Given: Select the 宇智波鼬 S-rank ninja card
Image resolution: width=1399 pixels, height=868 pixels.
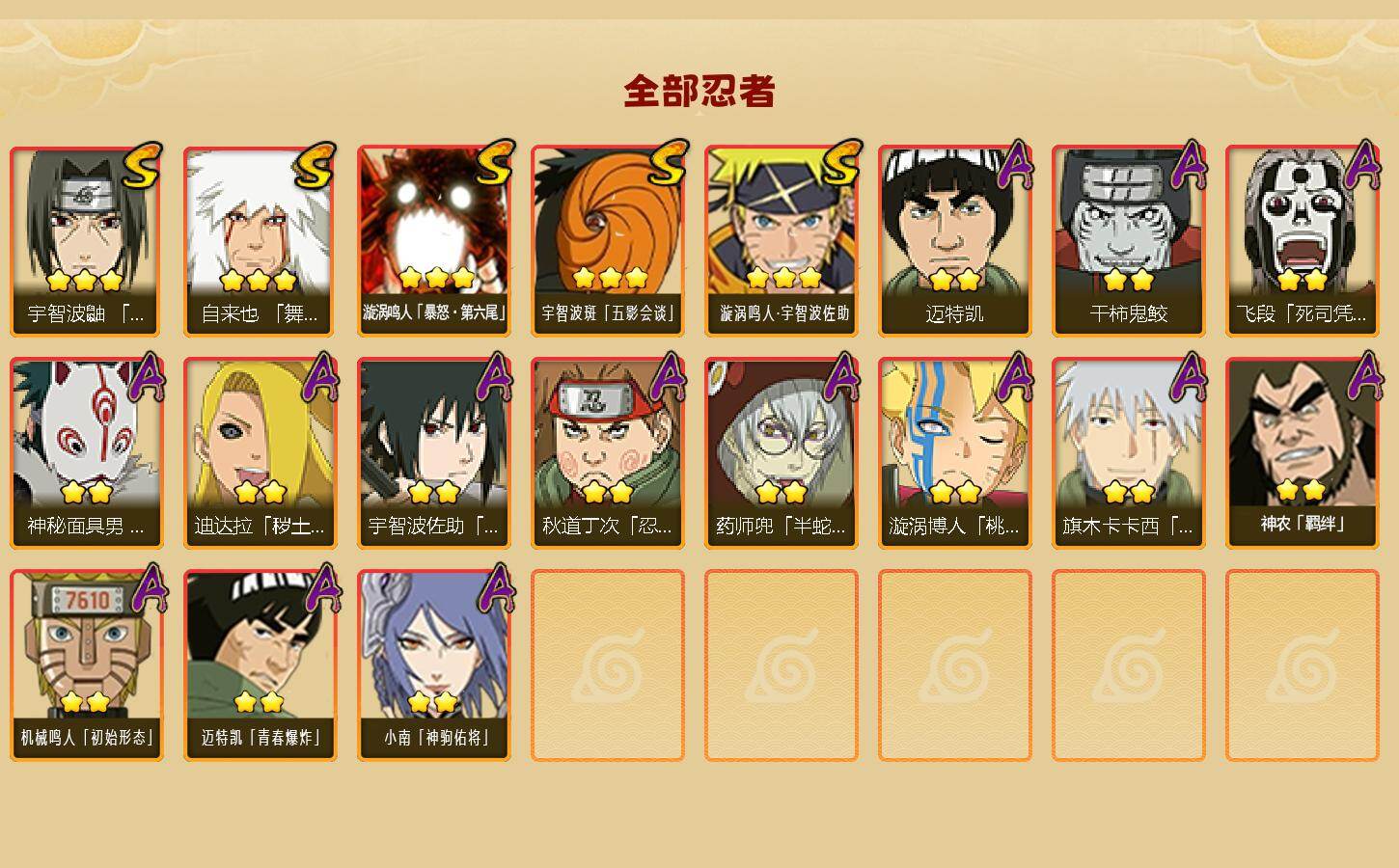Looking at the screenshot, I should pyautogui.click(x=86, y=241).
